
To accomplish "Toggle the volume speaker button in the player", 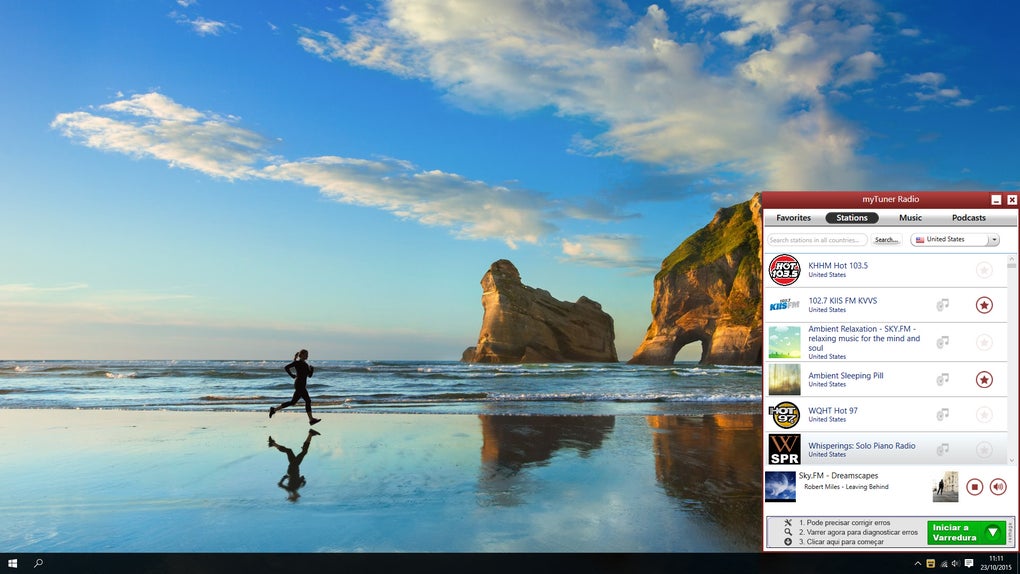I will point(998,487).
